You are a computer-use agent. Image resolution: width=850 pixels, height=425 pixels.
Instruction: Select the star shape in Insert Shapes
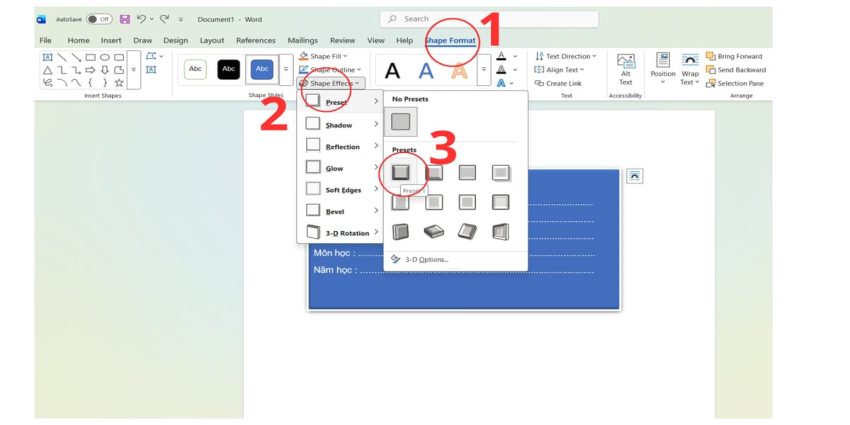click(x=119, y=83)
